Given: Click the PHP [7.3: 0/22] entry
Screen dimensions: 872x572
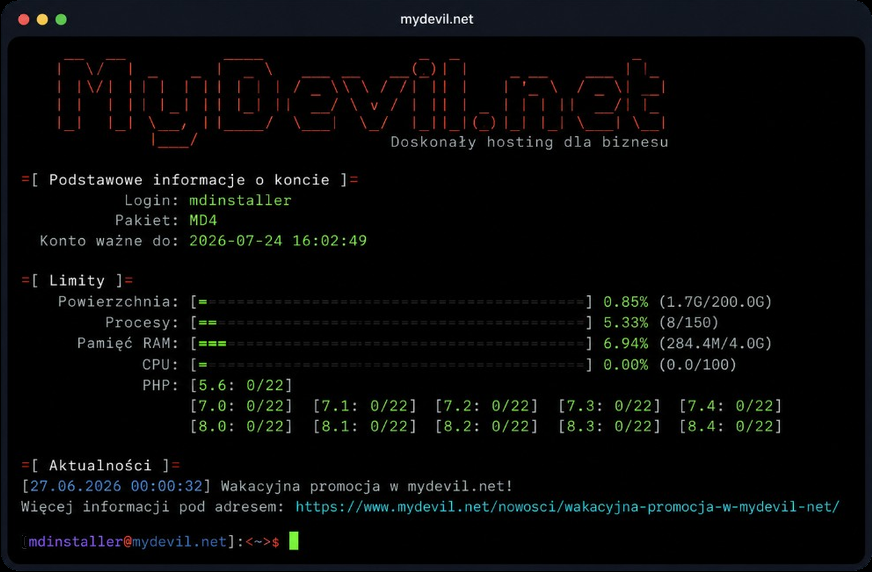Looking at the screenshot, I should (610, 406).
